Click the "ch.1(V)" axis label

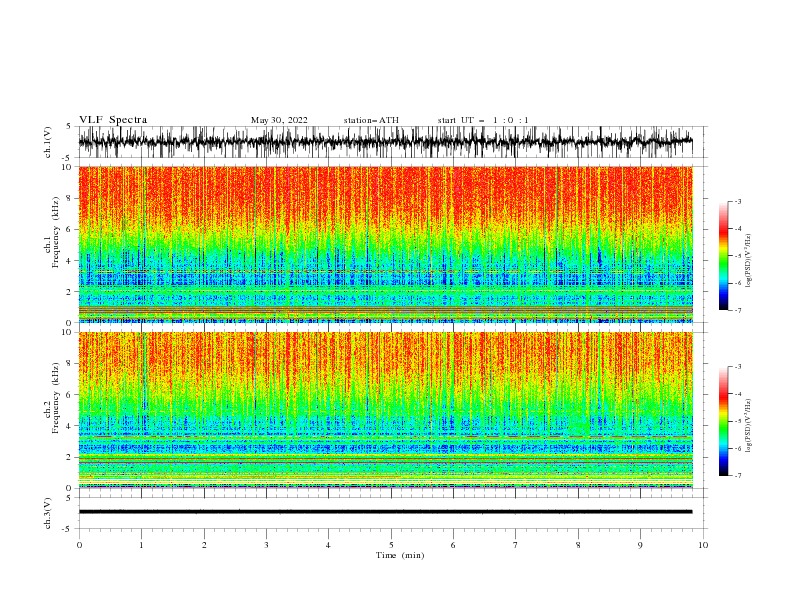48,142
